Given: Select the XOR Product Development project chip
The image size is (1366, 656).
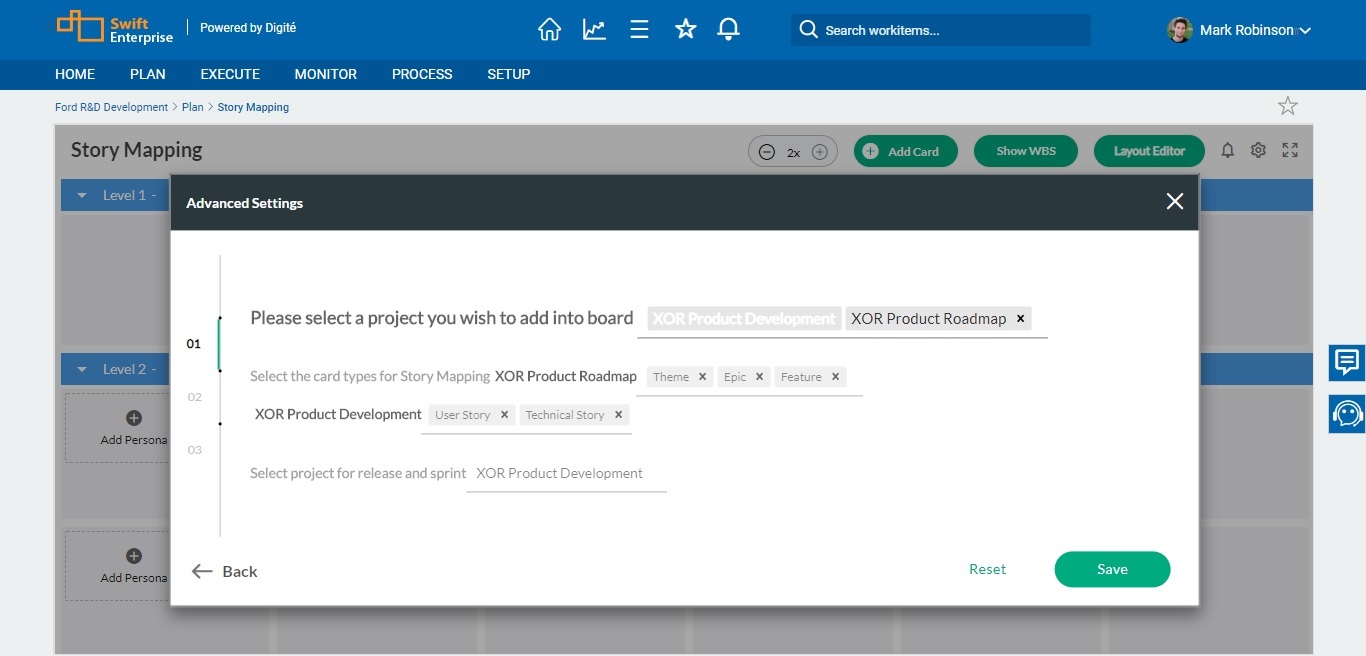Looking at the screenshot, I should pos(744,319).
